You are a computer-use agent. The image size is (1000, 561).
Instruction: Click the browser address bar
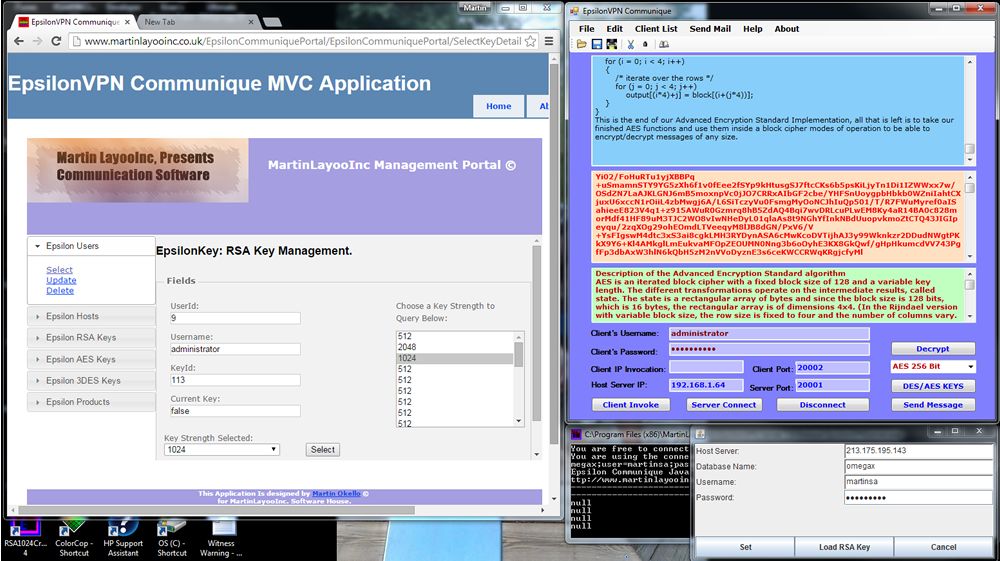(x=303, y=41)
